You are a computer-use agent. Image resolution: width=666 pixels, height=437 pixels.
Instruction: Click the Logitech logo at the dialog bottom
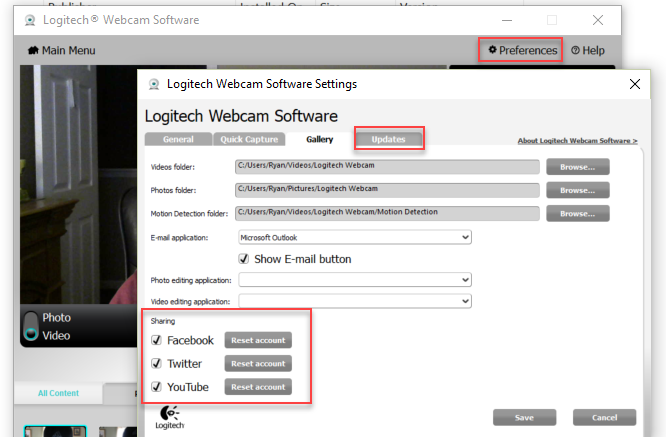(x=169, y=417)
